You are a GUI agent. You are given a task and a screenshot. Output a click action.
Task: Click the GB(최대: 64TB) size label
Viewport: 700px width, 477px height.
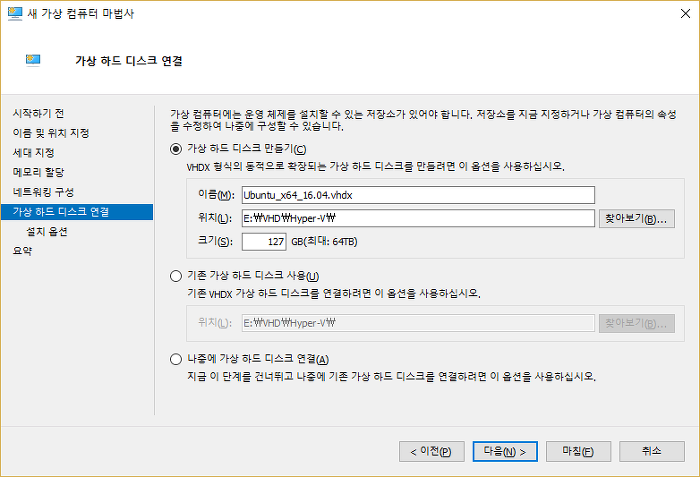tap(324, 242)
